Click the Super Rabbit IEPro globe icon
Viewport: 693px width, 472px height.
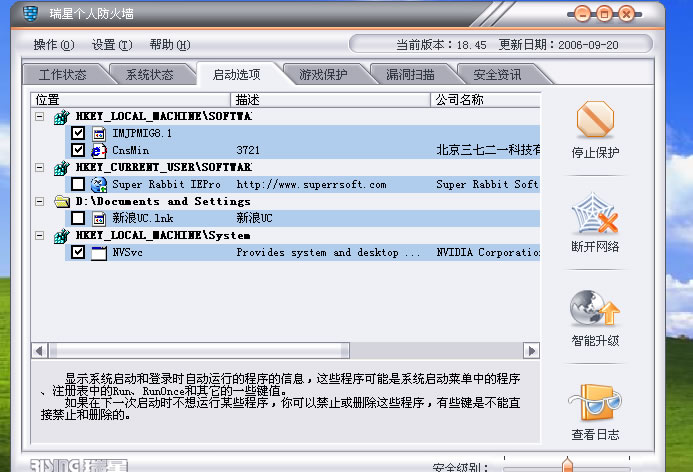[99, 185]
